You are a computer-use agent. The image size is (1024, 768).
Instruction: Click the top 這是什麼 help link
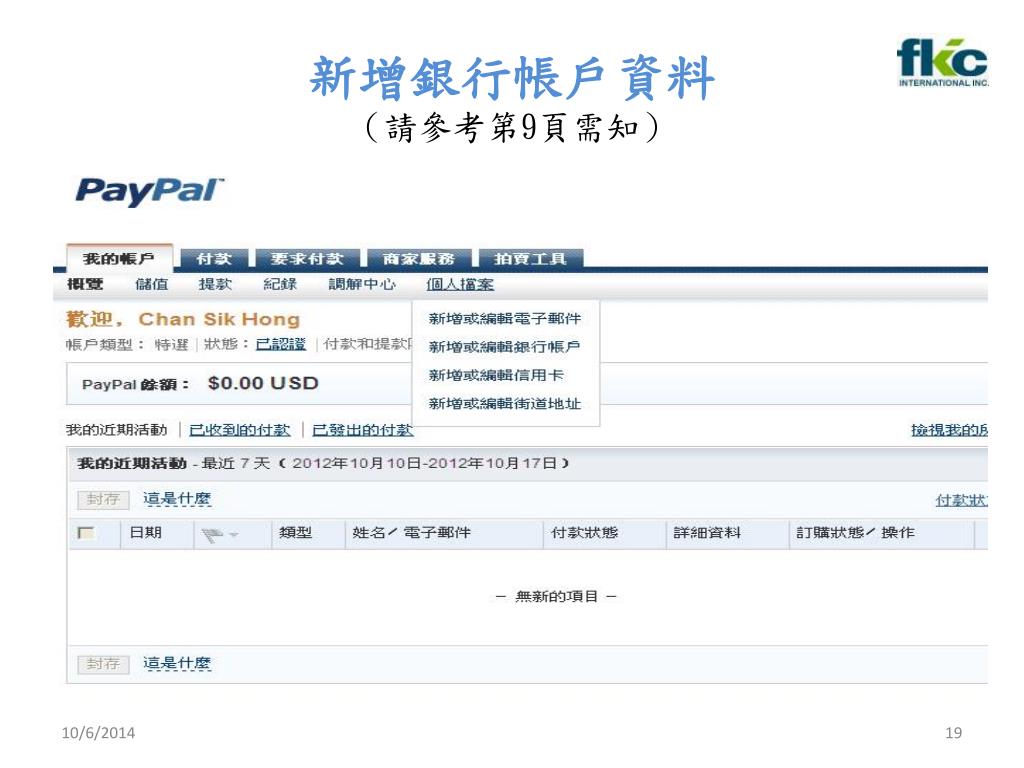coord(177,499)
